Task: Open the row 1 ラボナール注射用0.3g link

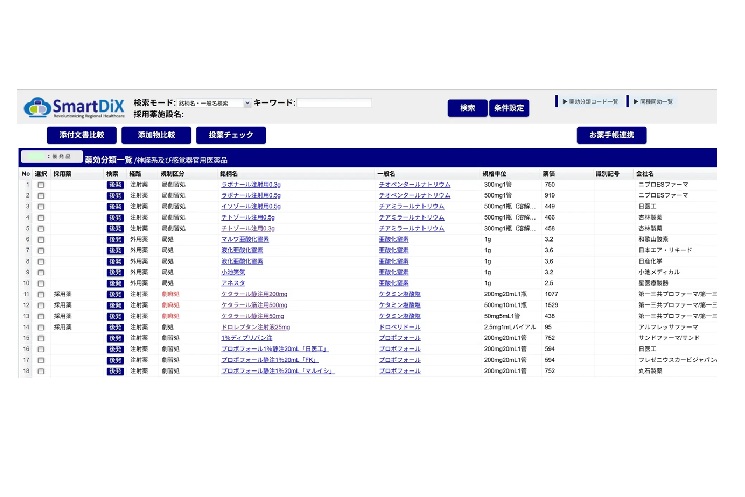Action: 251,184
